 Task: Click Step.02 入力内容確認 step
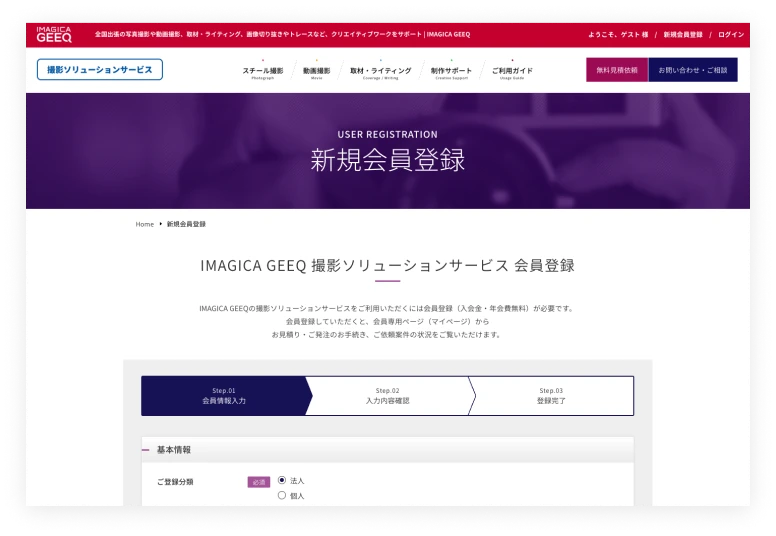pyautogui.click(x=388, y=396)
